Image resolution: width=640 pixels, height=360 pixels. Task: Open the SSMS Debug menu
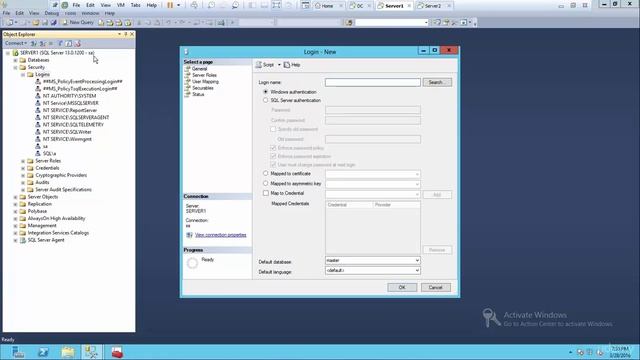point(51,13)
